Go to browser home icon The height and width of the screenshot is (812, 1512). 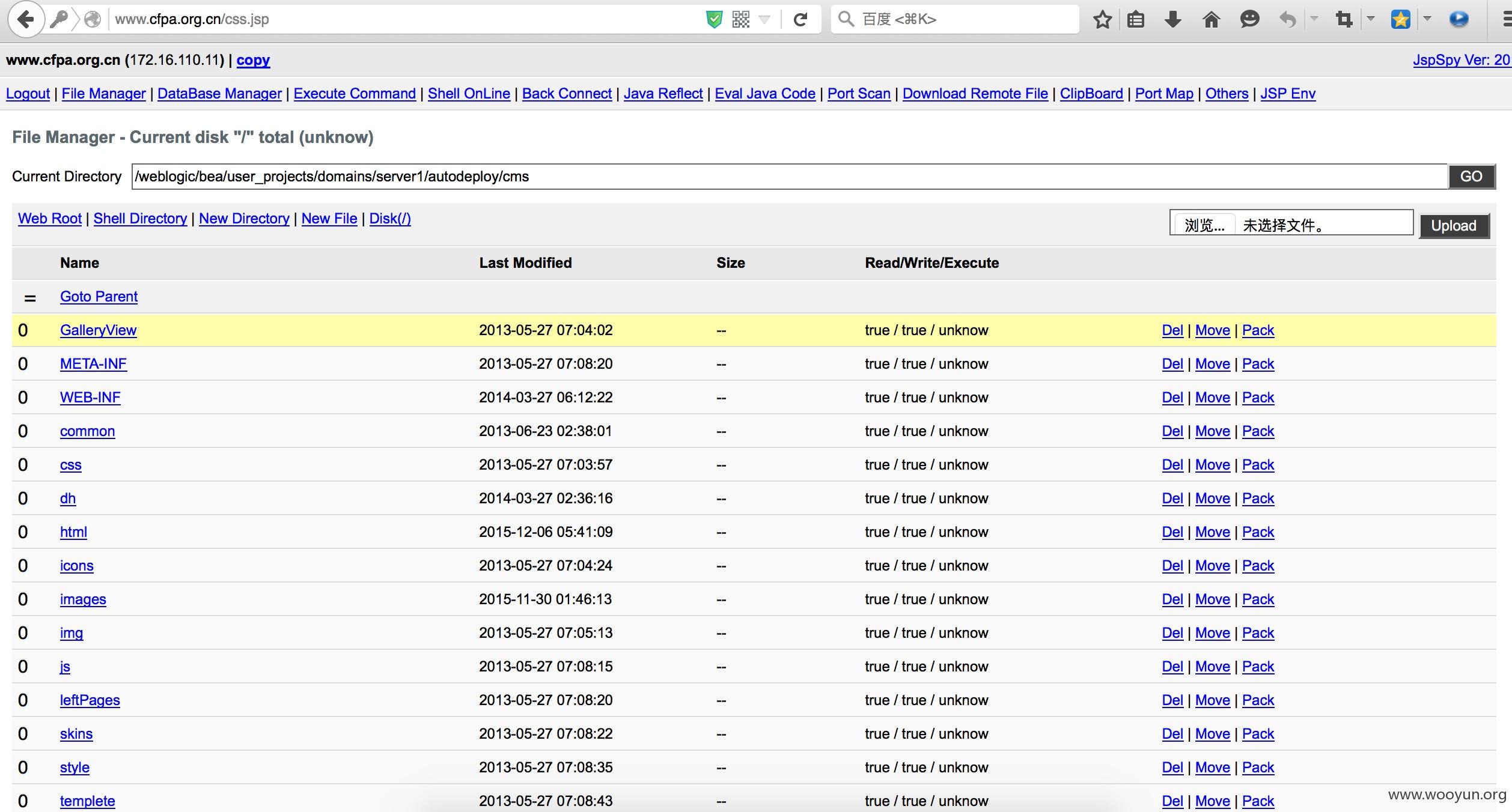(1211, 20)
